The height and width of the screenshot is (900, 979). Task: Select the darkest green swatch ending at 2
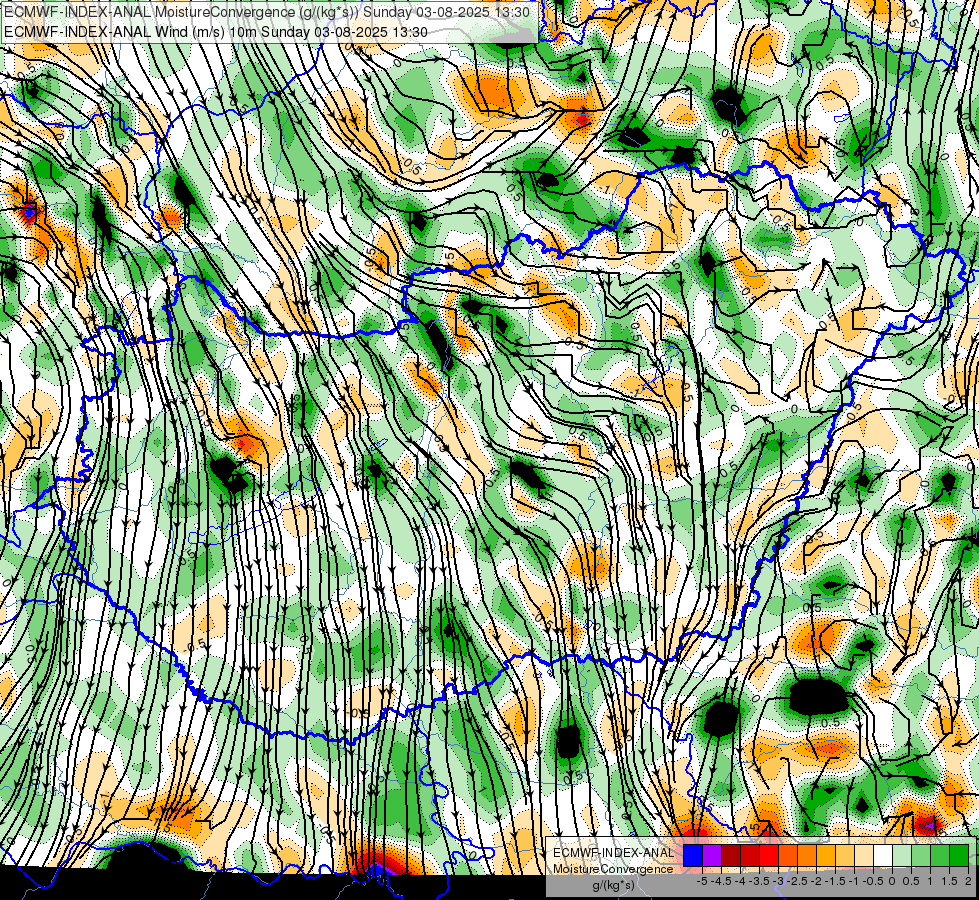959,856
